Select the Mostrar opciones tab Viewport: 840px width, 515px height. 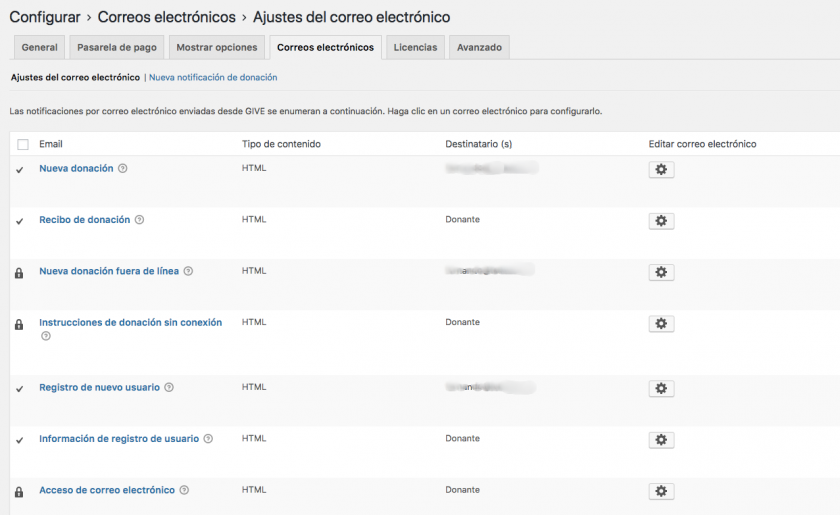(x=217, y=47)
